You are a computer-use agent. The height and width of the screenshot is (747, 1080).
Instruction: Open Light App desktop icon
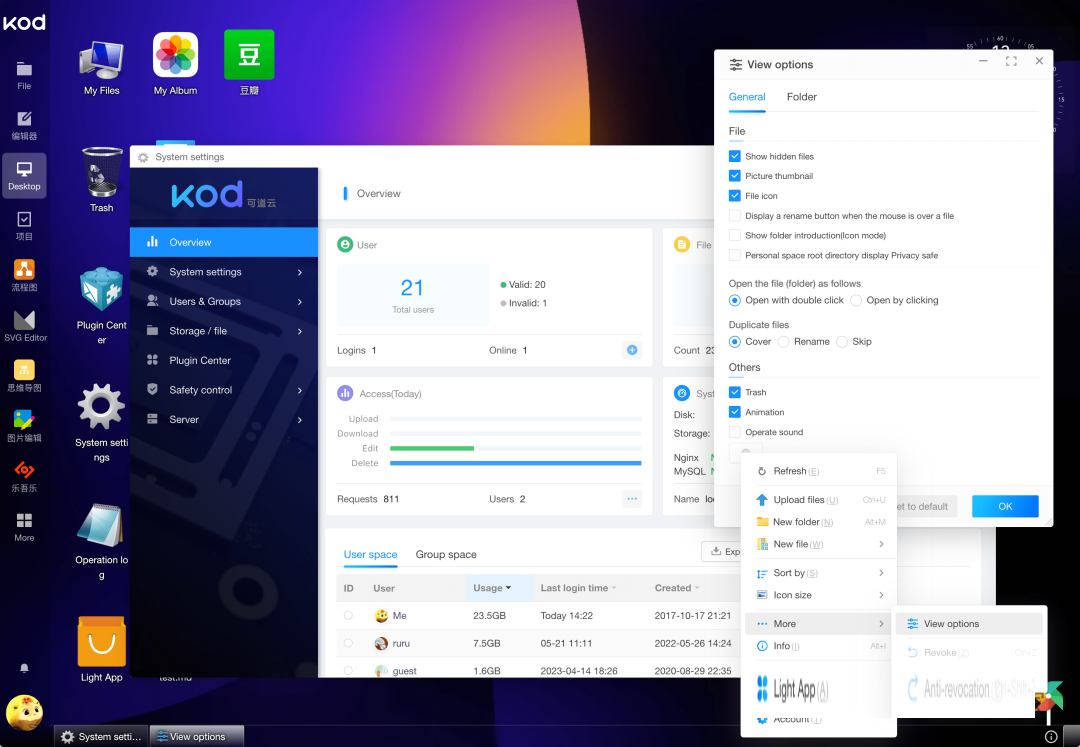102,650
